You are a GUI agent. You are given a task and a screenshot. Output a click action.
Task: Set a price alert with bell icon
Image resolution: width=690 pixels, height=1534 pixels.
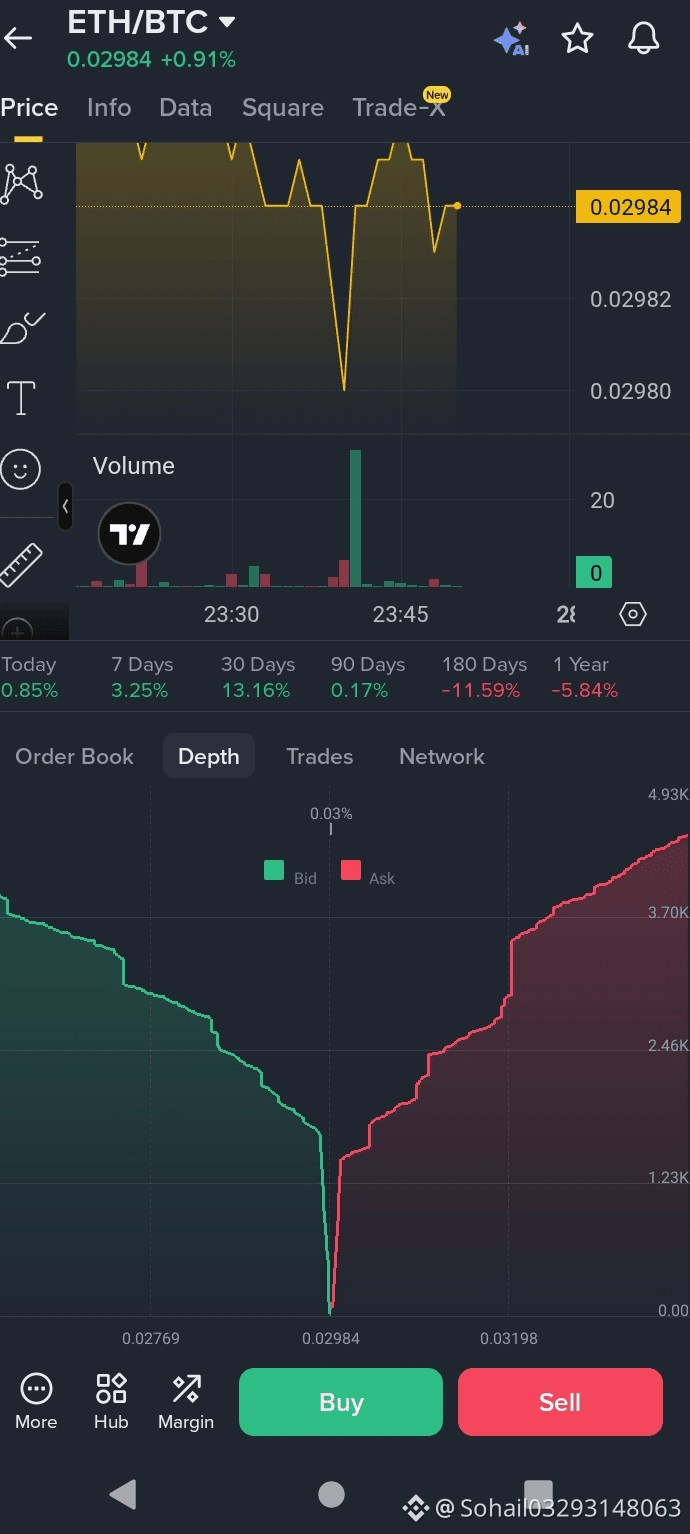point(643,38)
